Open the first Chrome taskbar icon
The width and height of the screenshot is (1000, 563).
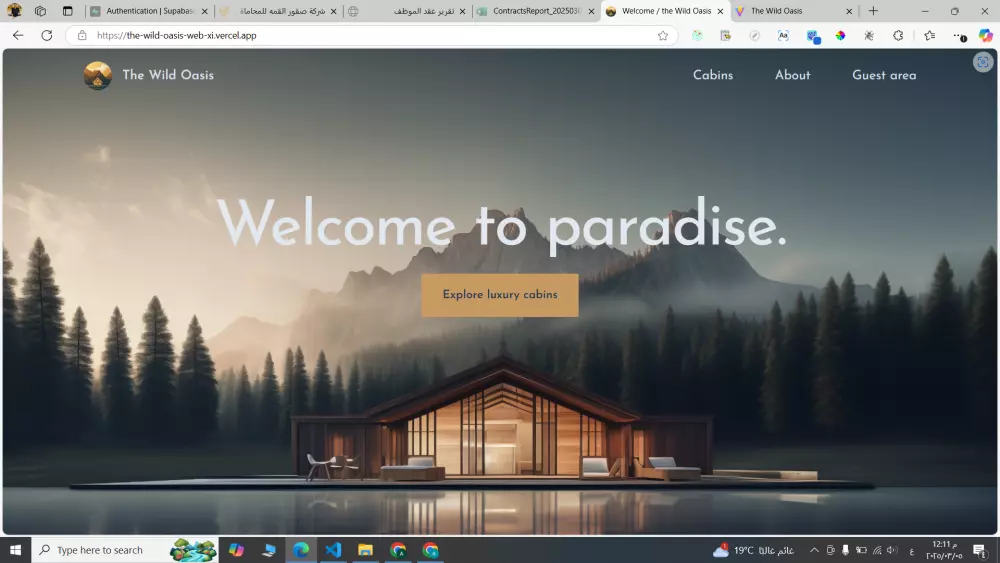click(x=398, y=550)
